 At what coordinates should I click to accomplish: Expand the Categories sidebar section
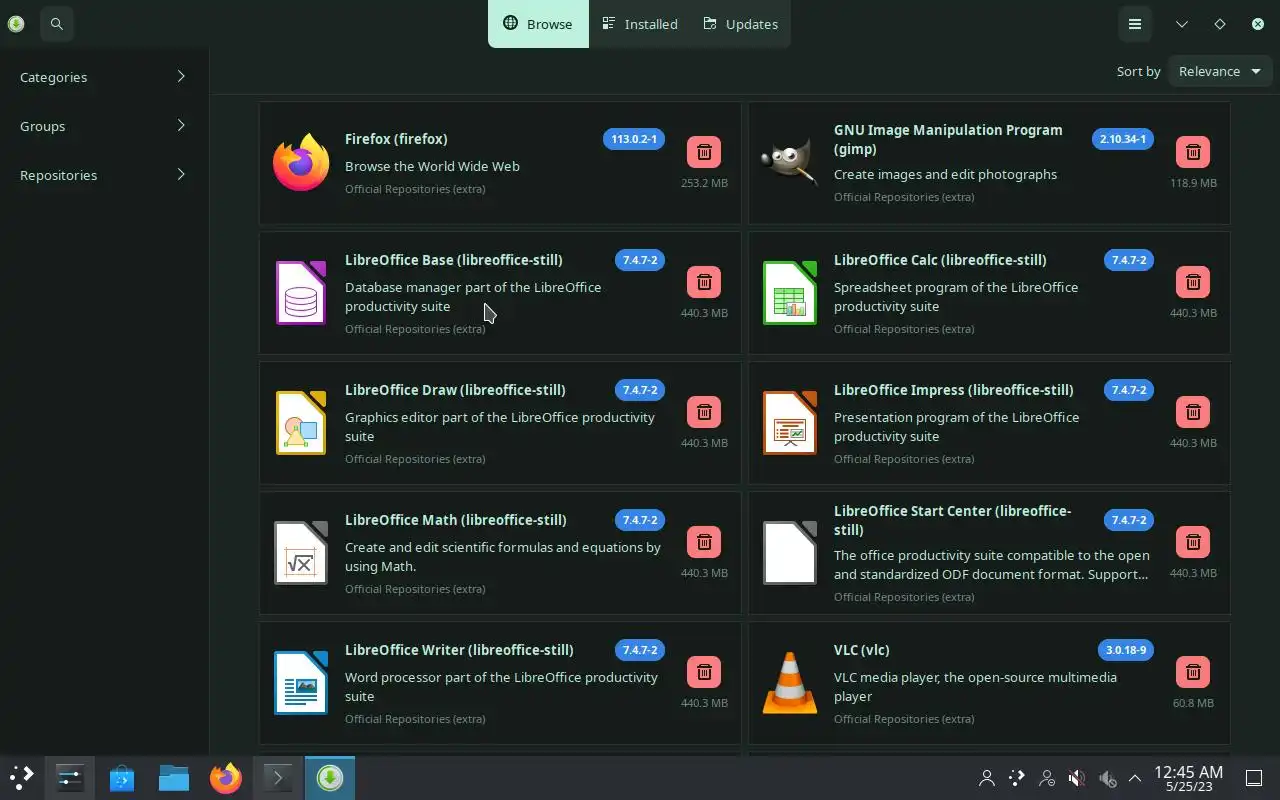[104, 77]
